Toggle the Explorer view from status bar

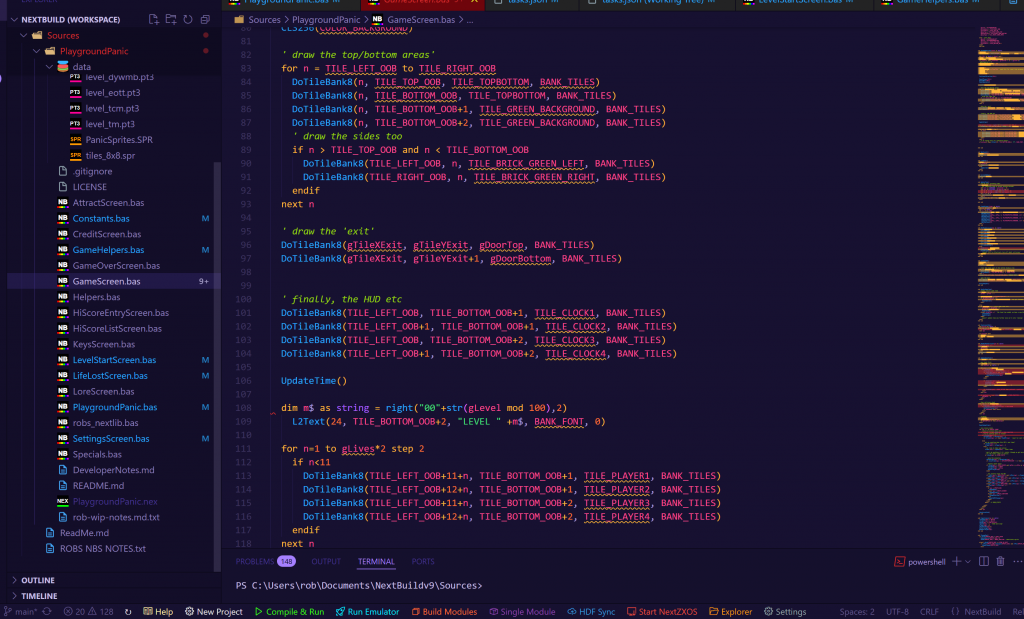click(731, 611)
